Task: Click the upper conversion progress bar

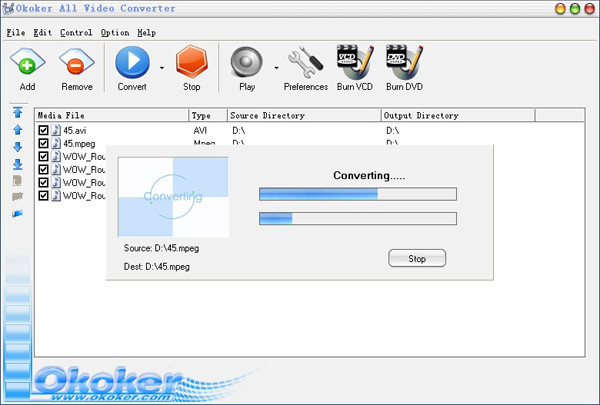Action: tap(358, 194)
